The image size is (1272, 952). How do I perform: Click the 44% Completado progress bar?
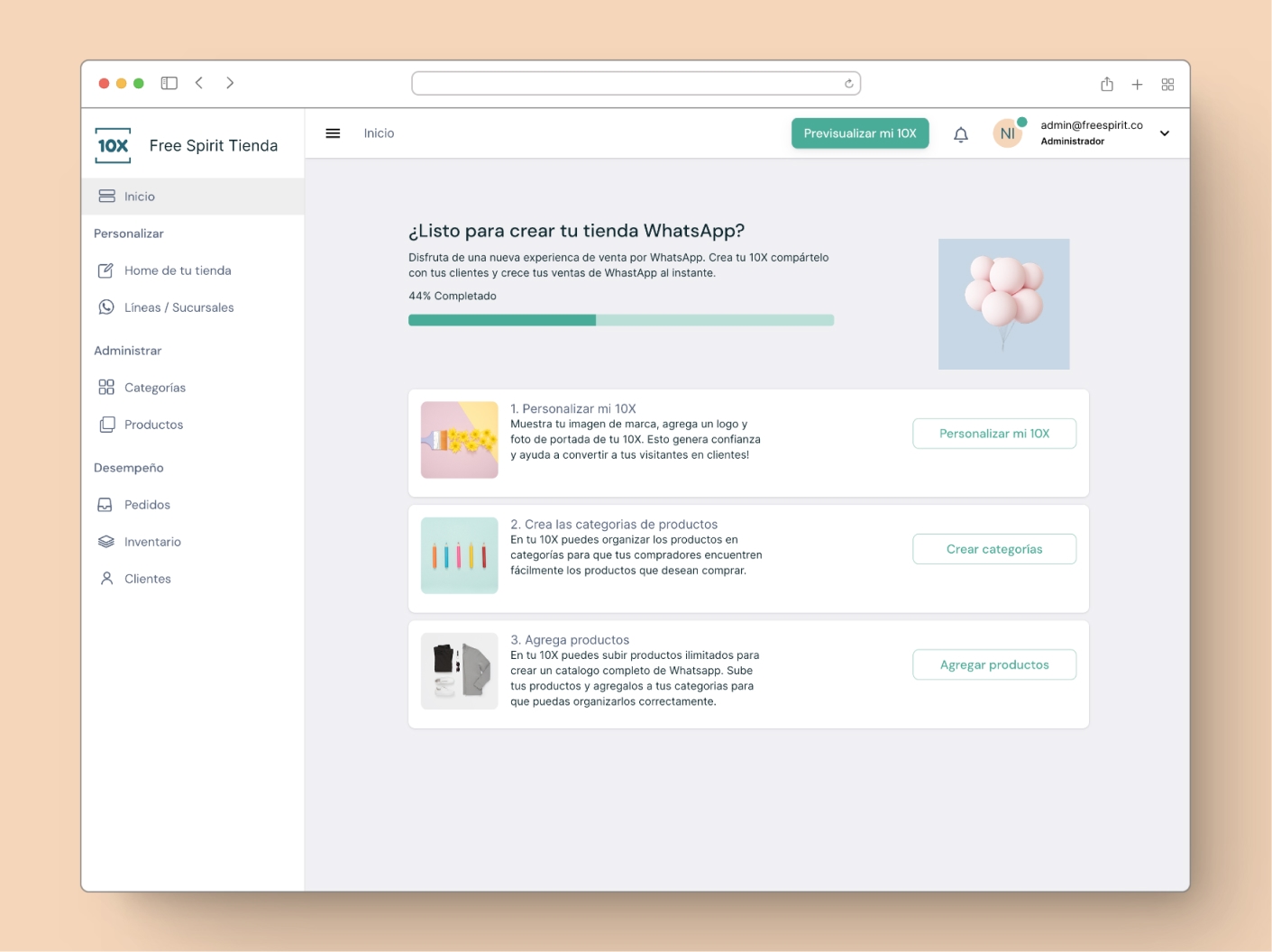(621, 320)
